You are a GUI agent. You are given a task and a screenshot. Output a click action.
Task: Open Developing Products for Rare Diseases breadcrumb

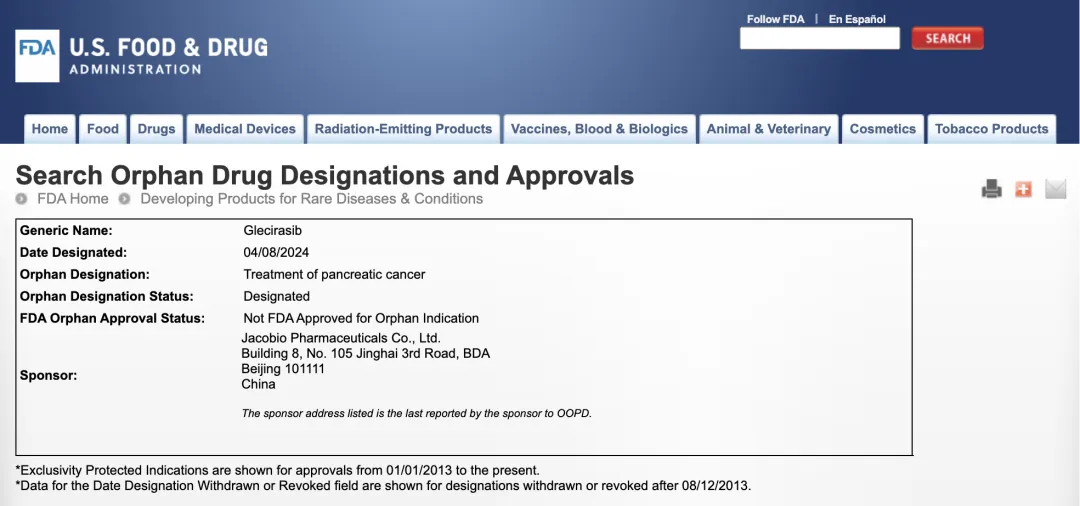(x=311, y=199)
